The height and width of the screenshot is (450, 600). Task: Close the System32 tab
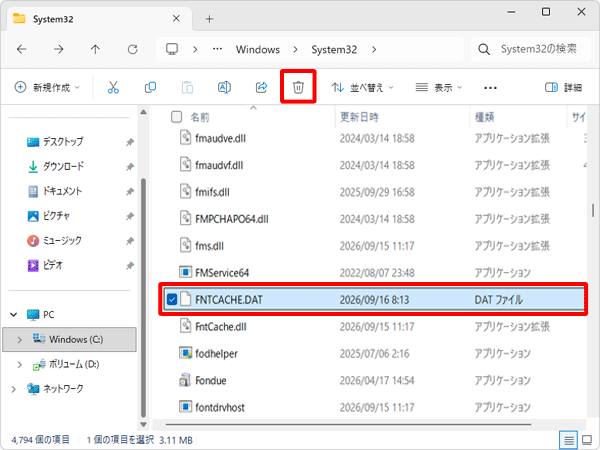176,18
